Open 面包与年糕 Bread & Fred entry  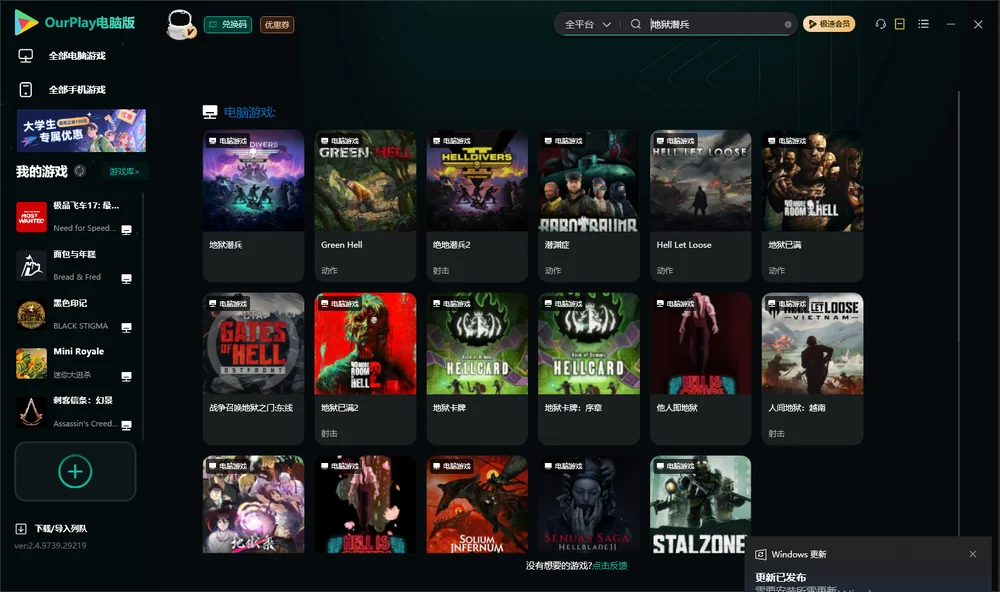[x=75, y=266]
